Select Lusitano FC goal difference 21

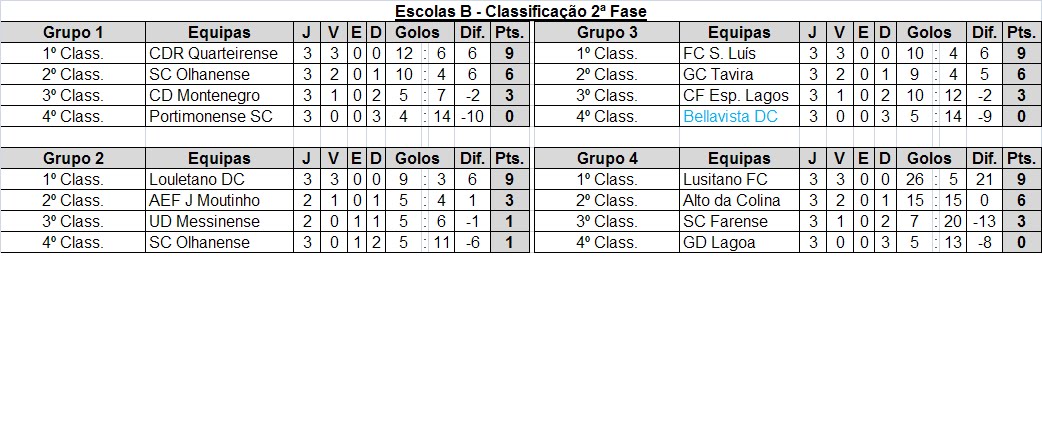(x=984, y=179)
